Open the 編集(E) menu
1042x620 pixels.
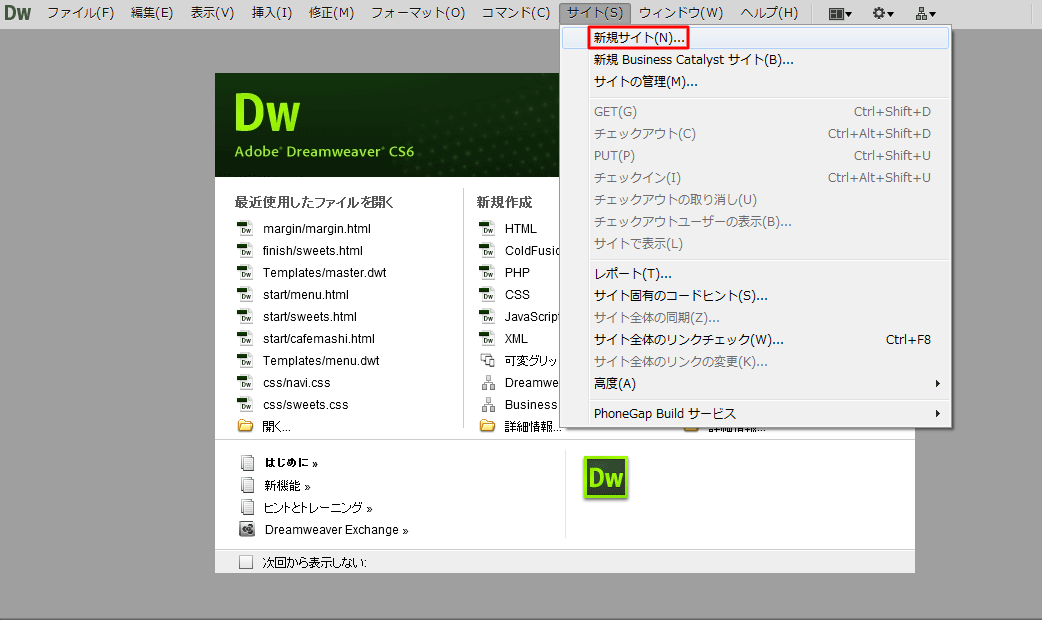[x=152, y=13]
